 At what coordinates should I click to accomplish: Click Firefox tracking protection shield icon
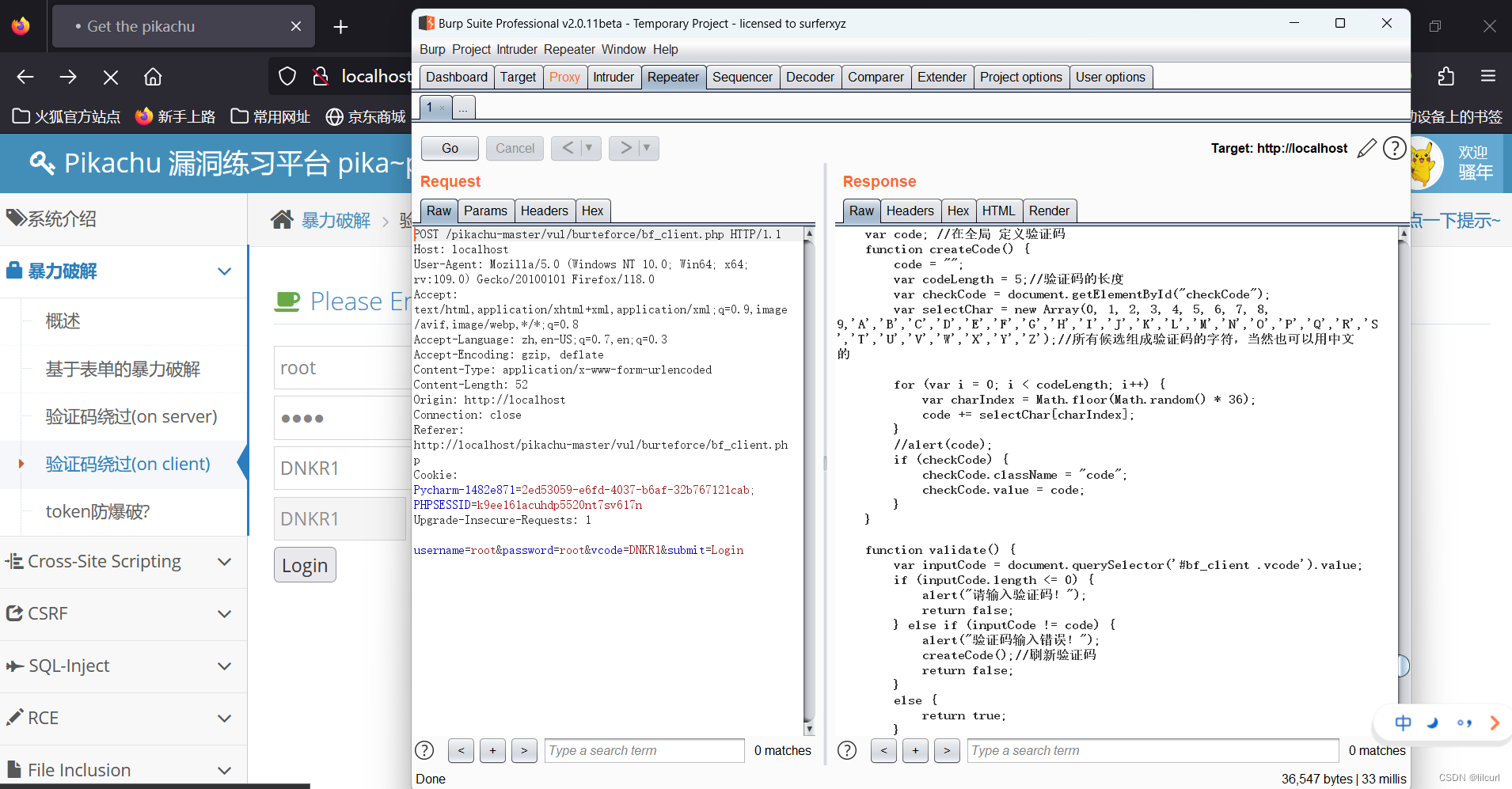click(x=287, y=77)
